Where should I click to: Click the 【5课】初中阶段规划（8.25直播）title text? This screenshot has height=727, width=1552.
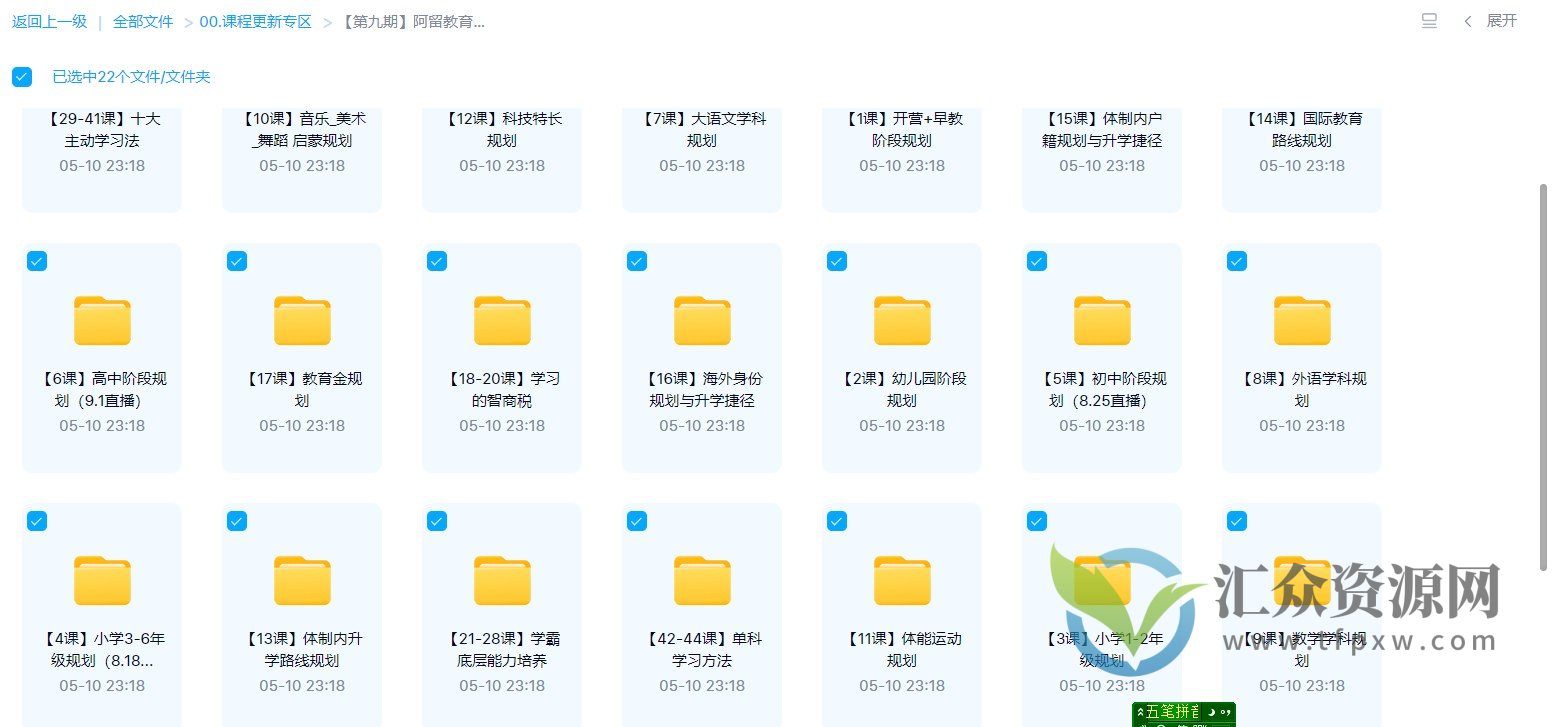(1102, 390)
